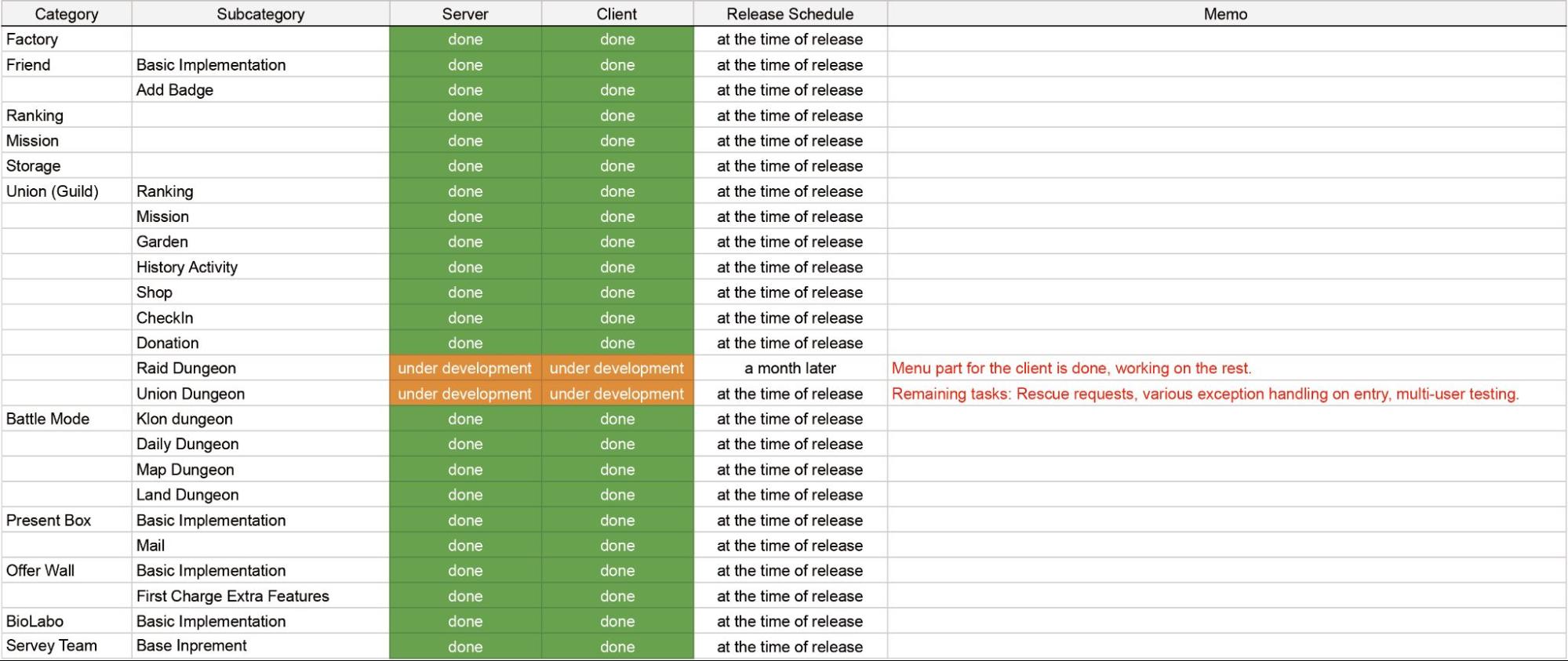This screenshot has height=661, width=1568.
Task: Select the Subcategory column header
Action: 260,14
